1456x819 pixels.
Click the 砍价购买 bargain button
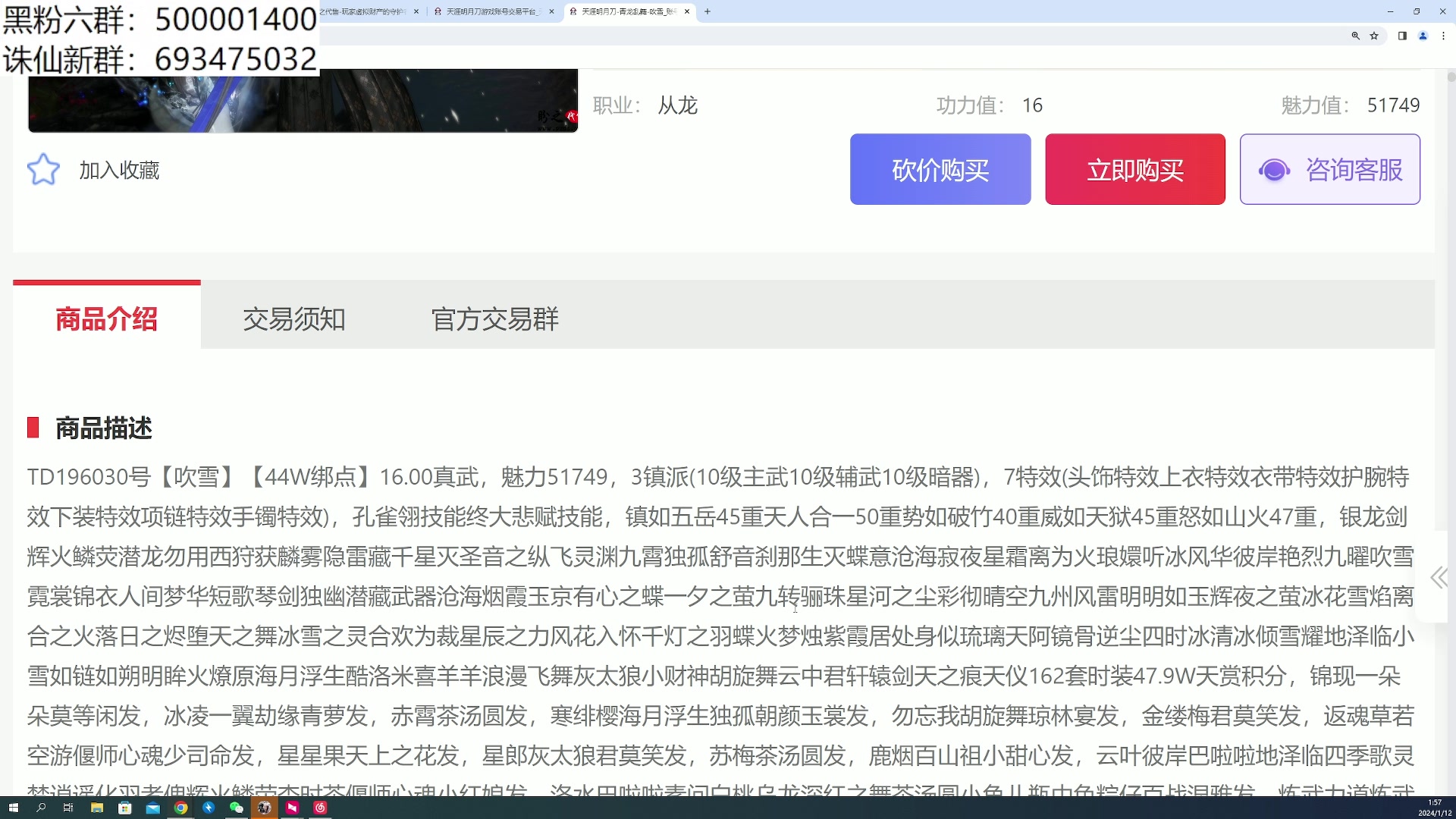940,169
